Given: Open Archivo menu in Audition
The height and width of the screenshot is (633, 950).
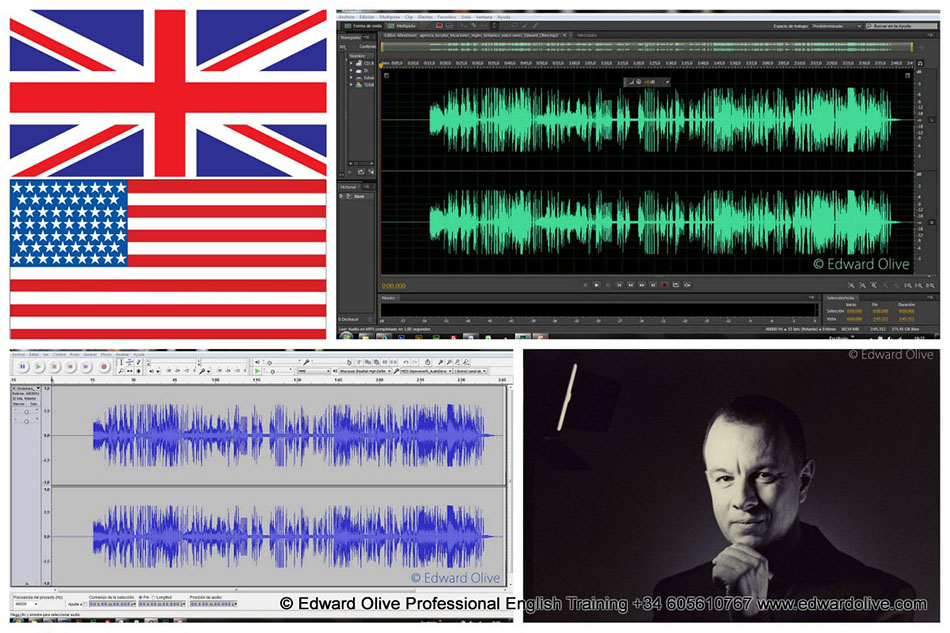Looking at the screenshot, I should tap(347, 17).
